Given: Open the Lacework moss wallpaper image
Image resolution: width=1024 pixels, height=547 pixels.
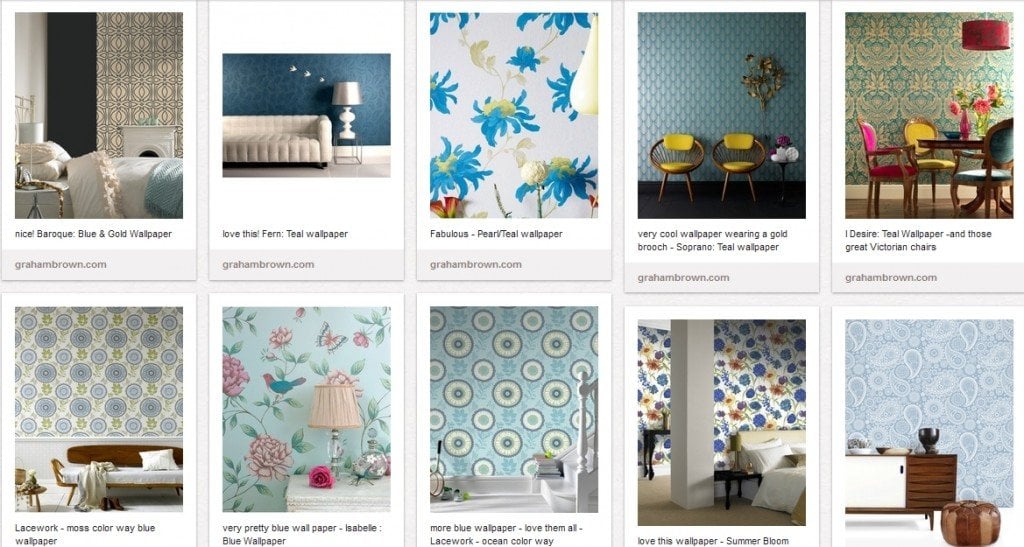Looking at the screenshot, I should (x=99, y=409).
